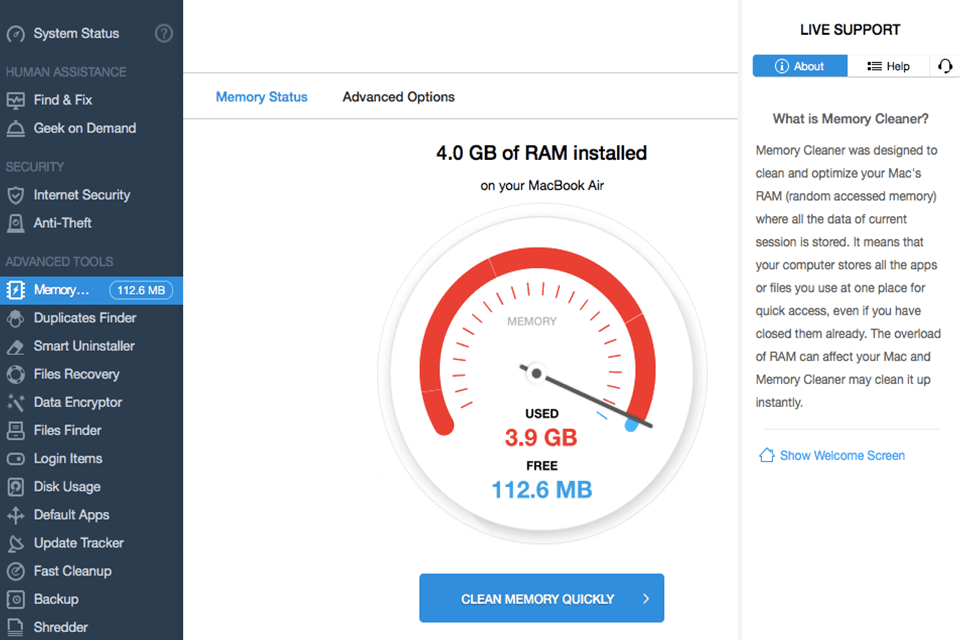960x640 pixels.
Task: Select the Memory Status tab
Action: tap(261, 96)
